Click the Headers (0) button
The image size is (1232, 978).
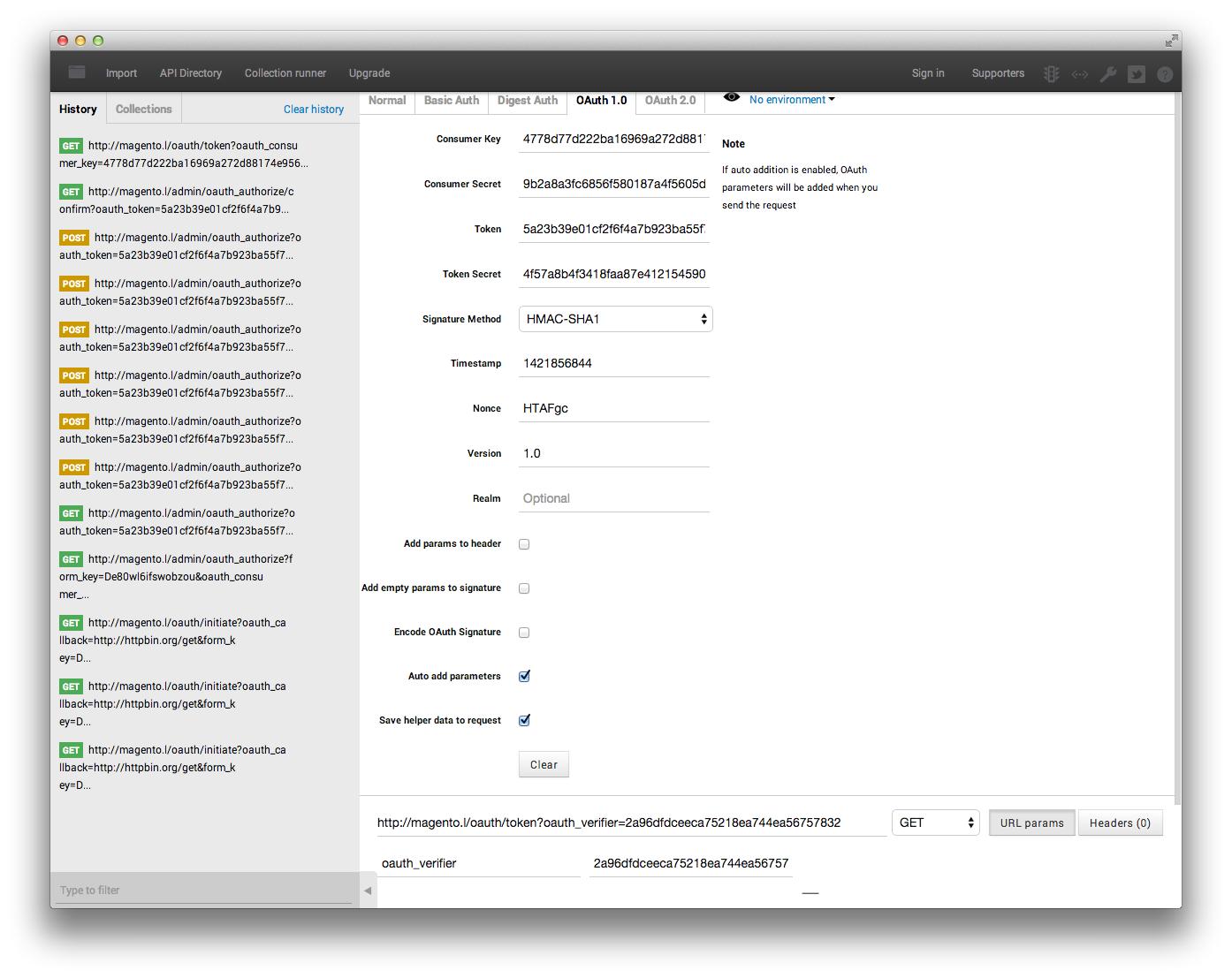tap(1121, 823)
